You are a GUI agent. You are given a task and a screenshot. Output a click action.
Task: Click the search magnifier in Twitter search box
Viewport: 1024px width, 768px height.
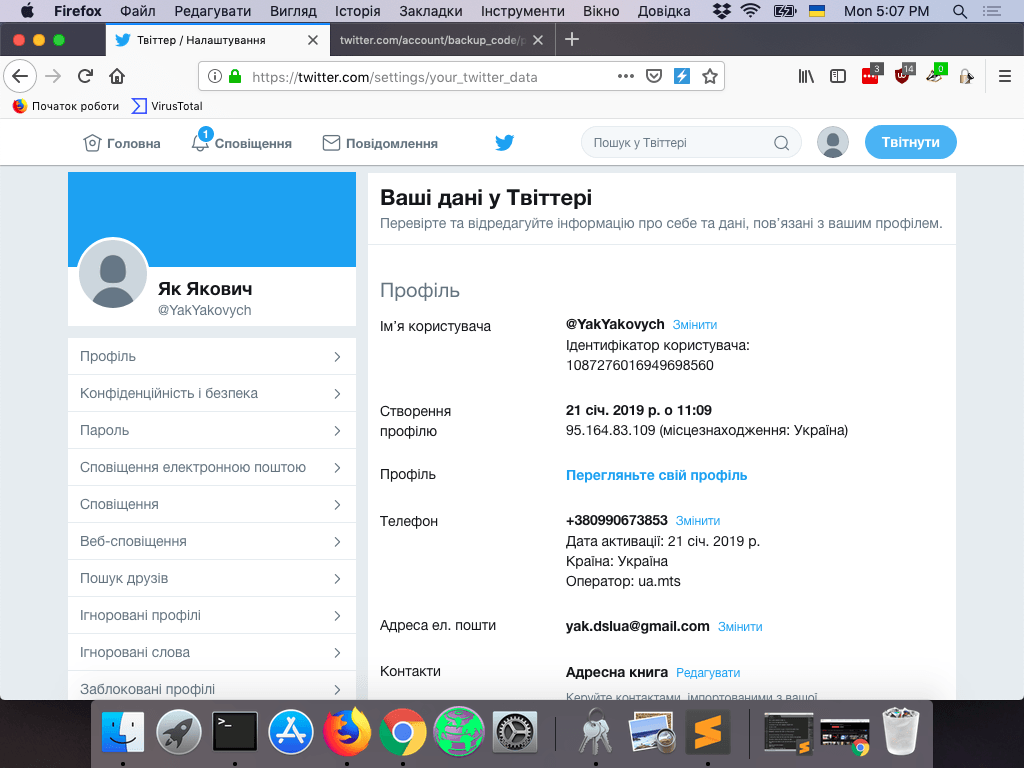781,143
